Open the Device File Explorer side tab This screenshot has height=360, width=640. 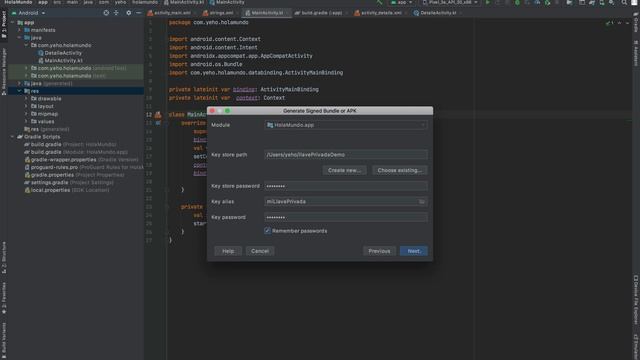[x=636, y=300]
